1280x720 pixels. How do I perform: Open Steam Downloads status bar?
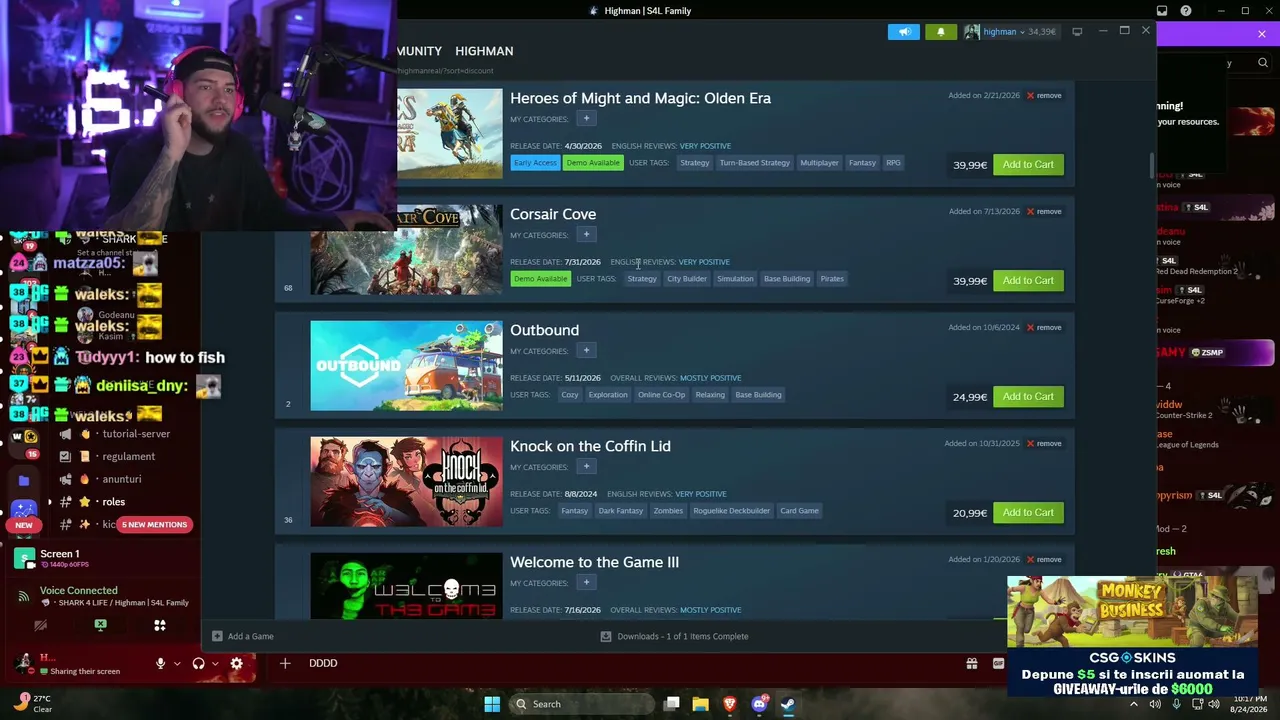coord(674,636)
